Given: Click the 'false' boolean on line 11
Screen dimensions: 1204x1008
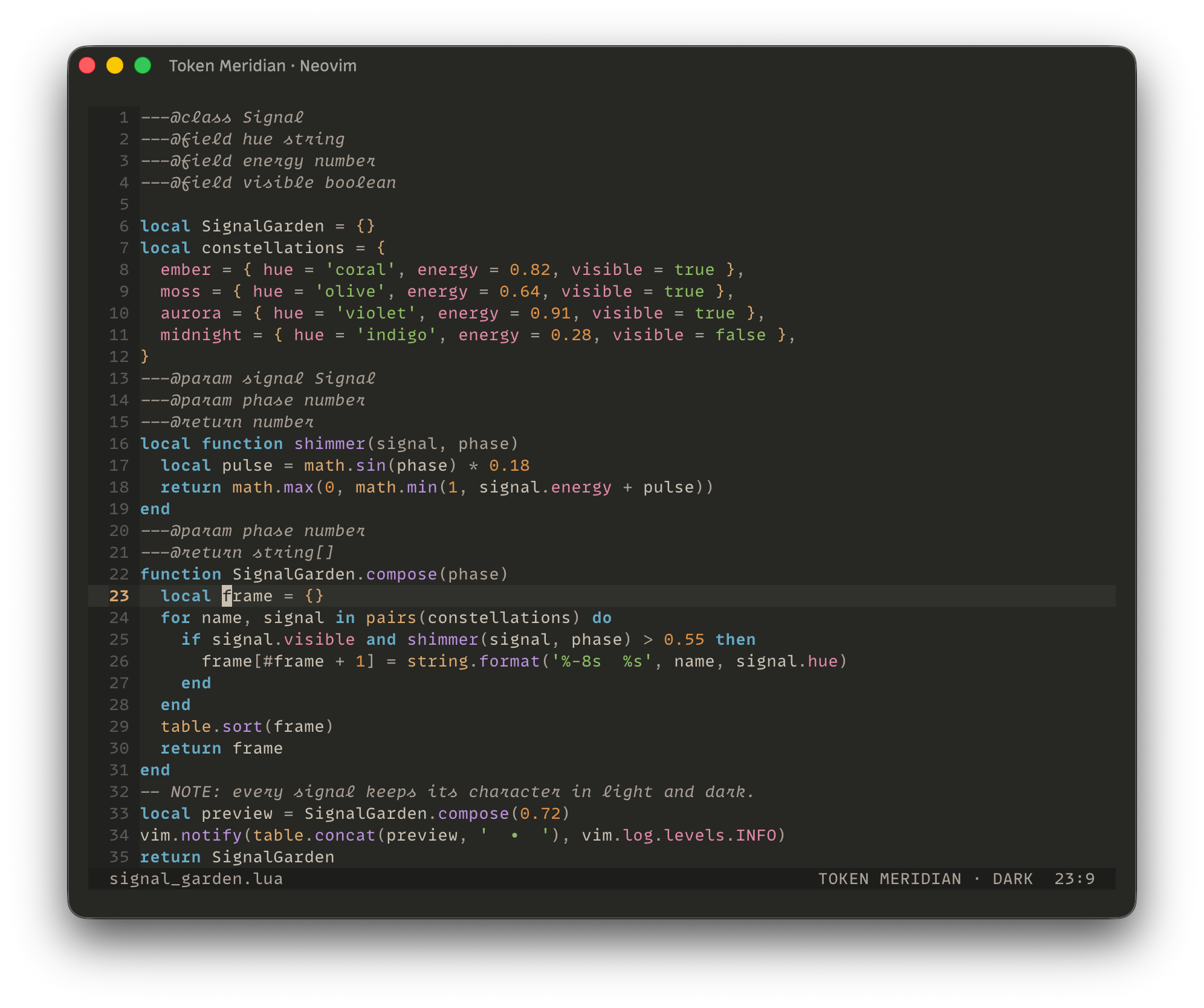Looking at the screenshot, I should tap(741, 335).
